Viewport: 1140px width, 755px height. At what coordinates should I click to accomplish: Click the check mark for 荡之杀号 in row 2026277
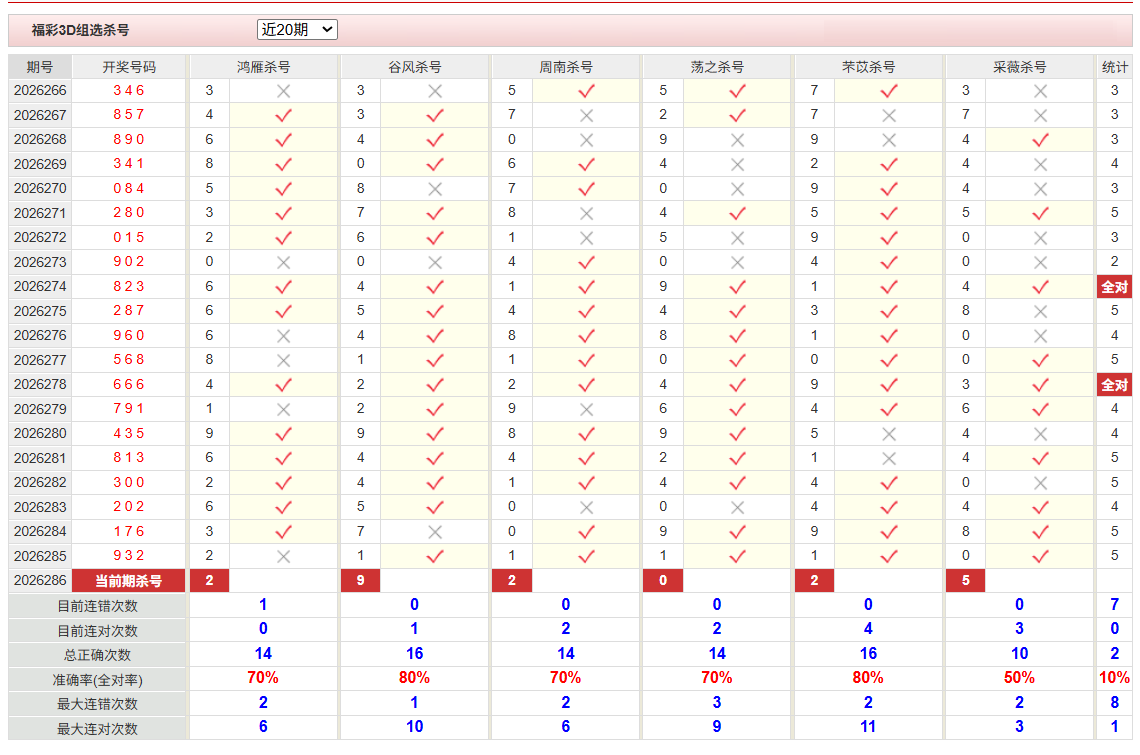tap(737, 360)
